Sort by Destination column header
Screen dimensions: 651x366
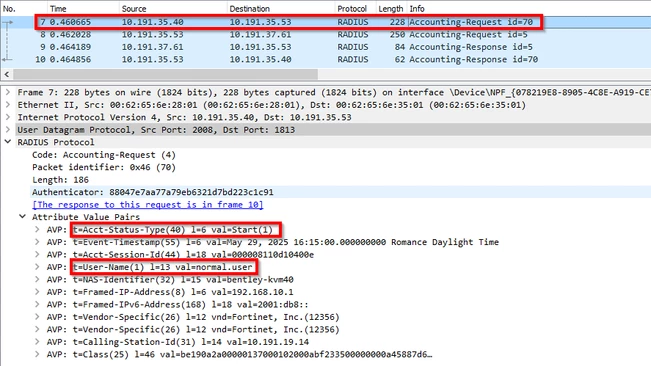click(x=250, y=9)
